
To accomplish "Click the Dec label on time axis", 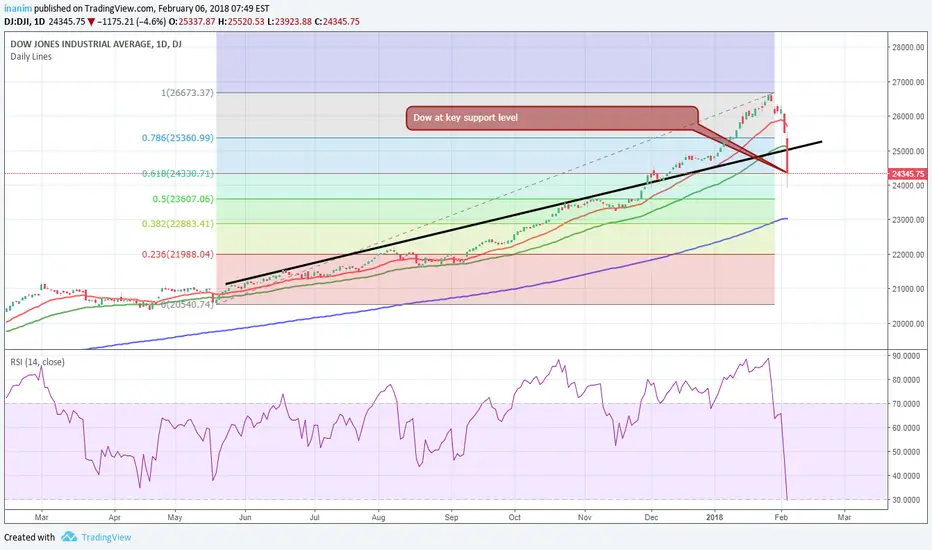I will [651, 517].
